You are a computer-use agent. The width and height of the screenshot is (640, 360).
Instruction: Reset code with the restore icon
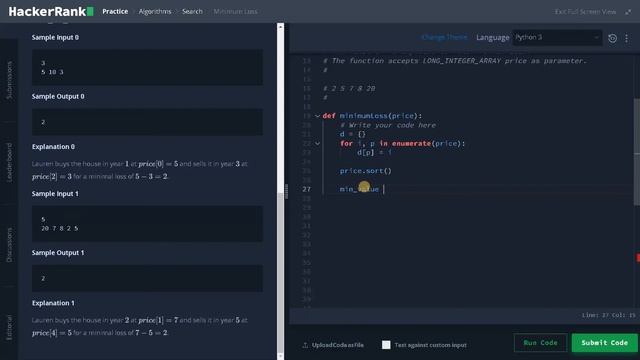click(612, 38)
